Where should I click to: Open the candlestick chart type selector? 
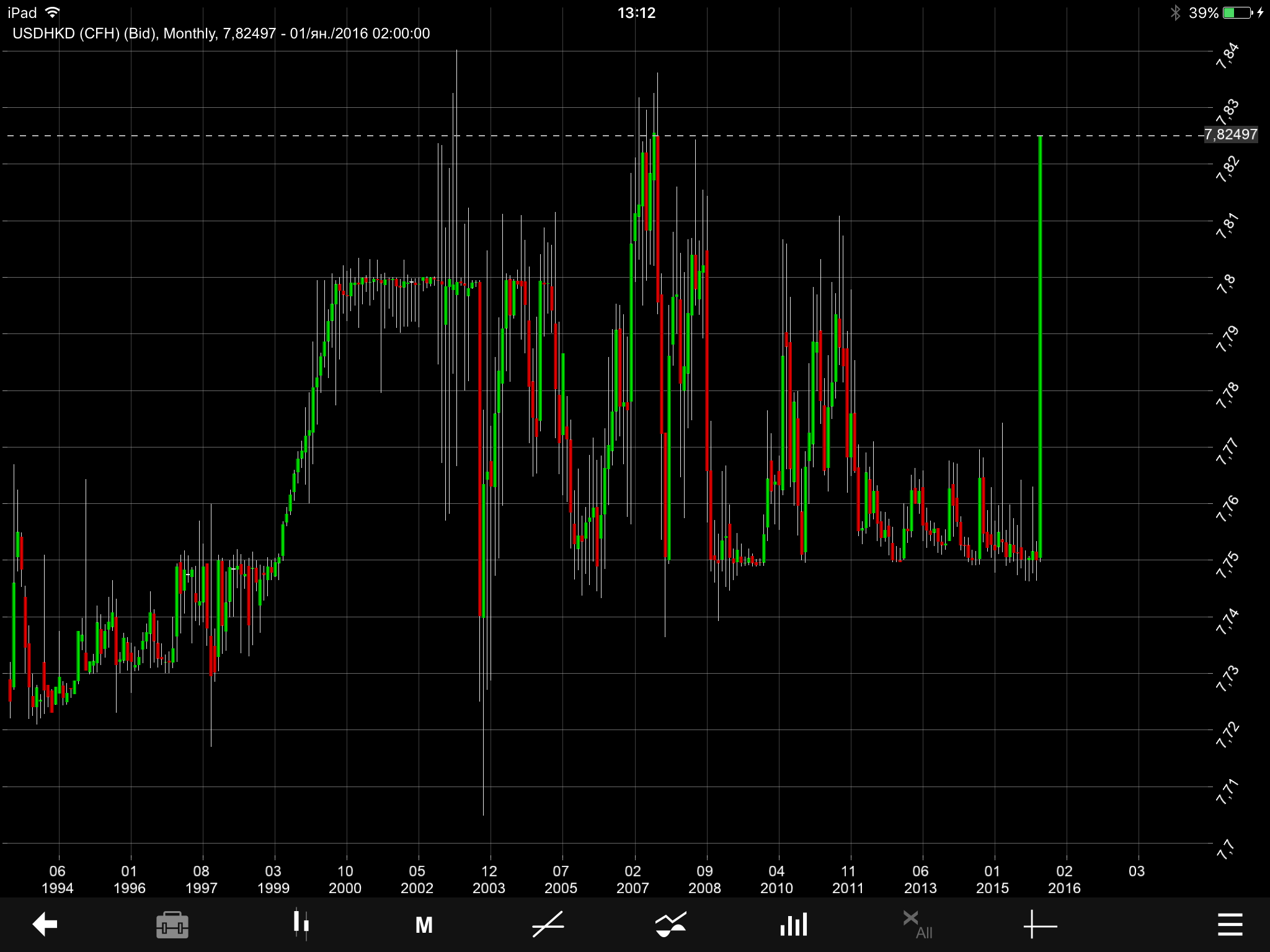point(301,924)
